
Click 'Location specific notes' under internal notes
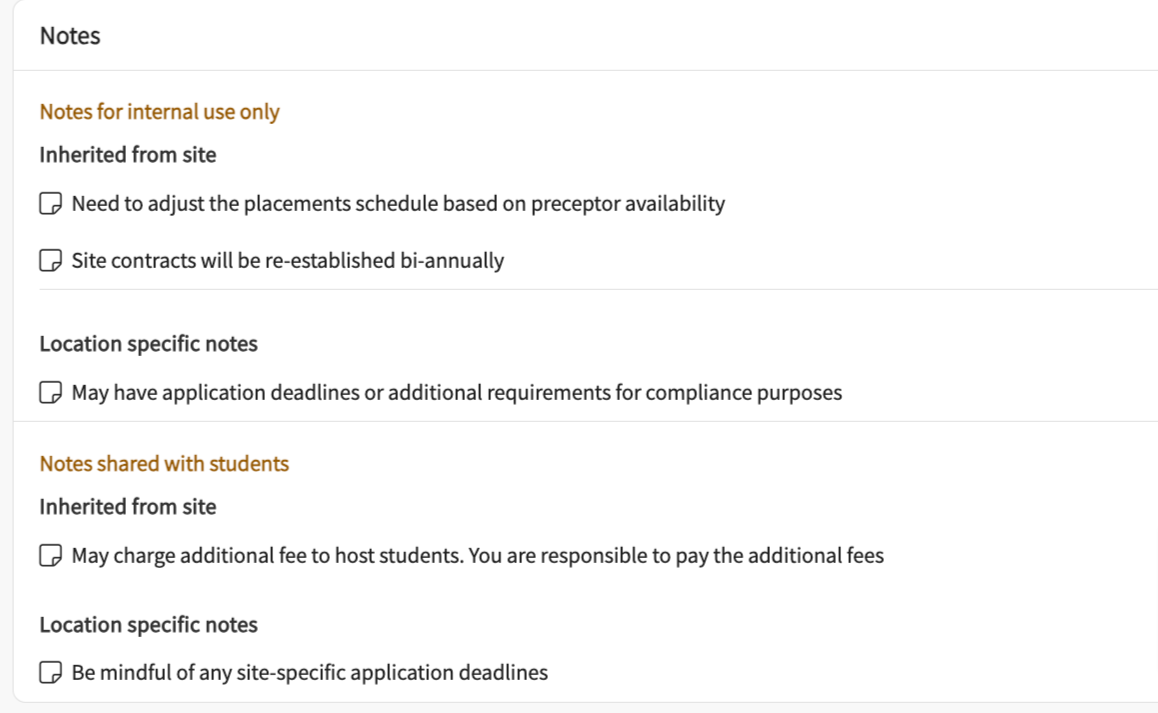(x=148, y=344)
